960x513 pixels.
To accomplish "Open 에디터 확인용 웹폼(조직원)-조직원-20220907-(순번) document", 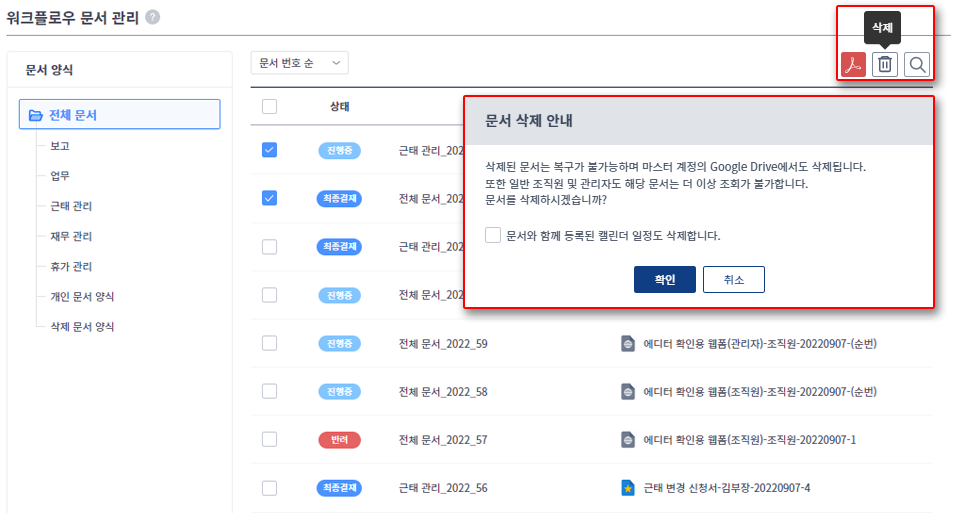I will [760, 391].
